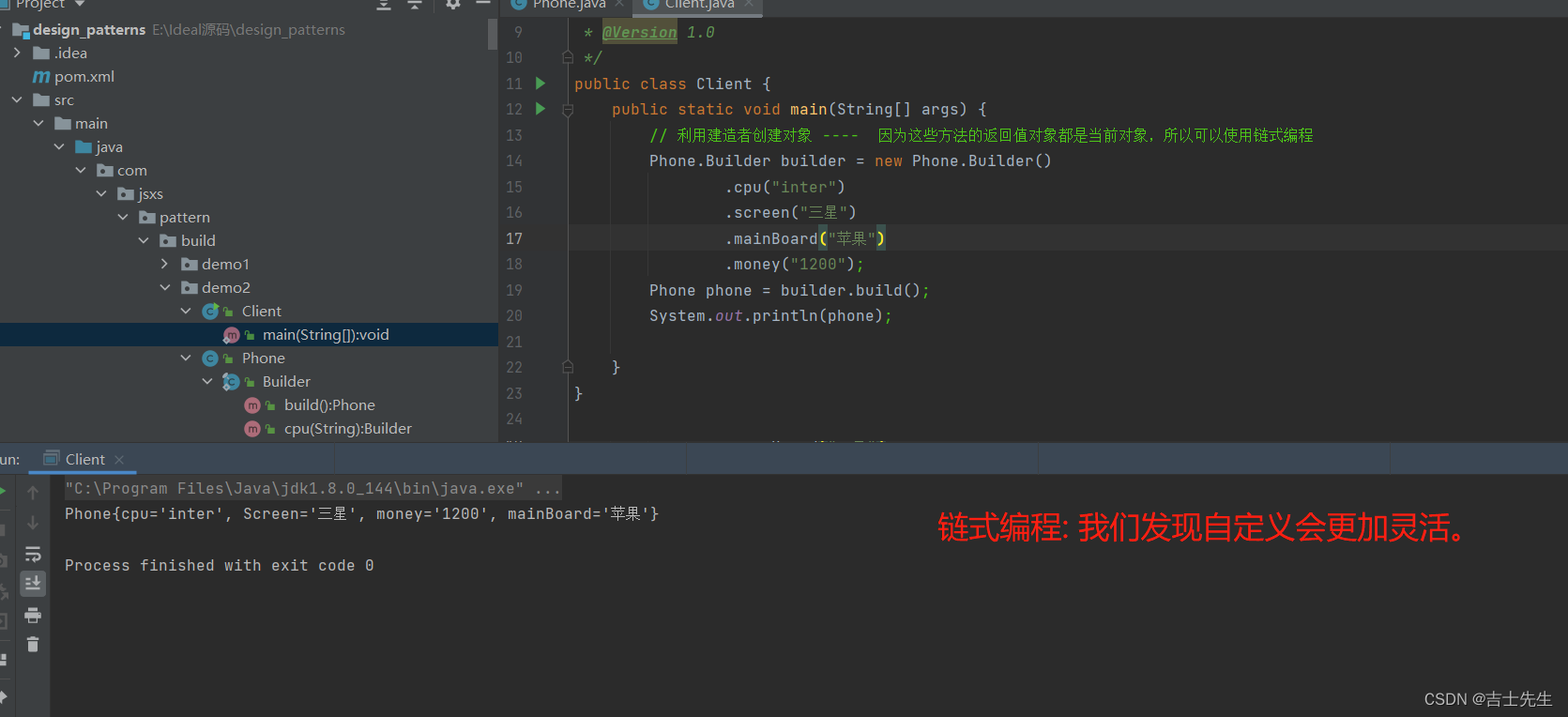Image resolution: width=1568 pixels, height=717 pixels.
Task: Collapse the build package
Action: (144, 241)
